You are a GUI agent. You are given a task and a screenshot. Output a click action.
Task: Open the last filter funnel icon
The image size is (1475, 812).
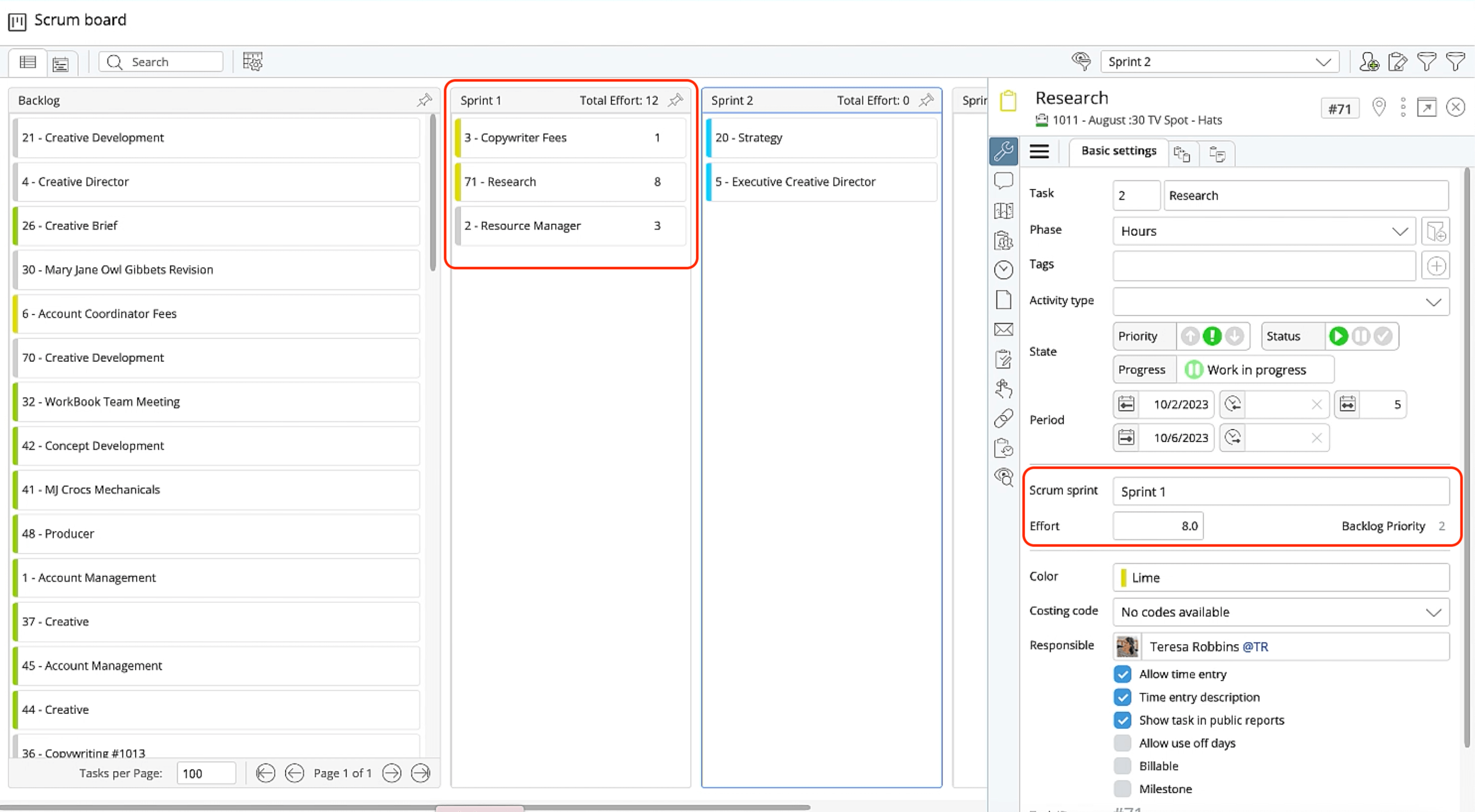click(x=1455, y=61)
